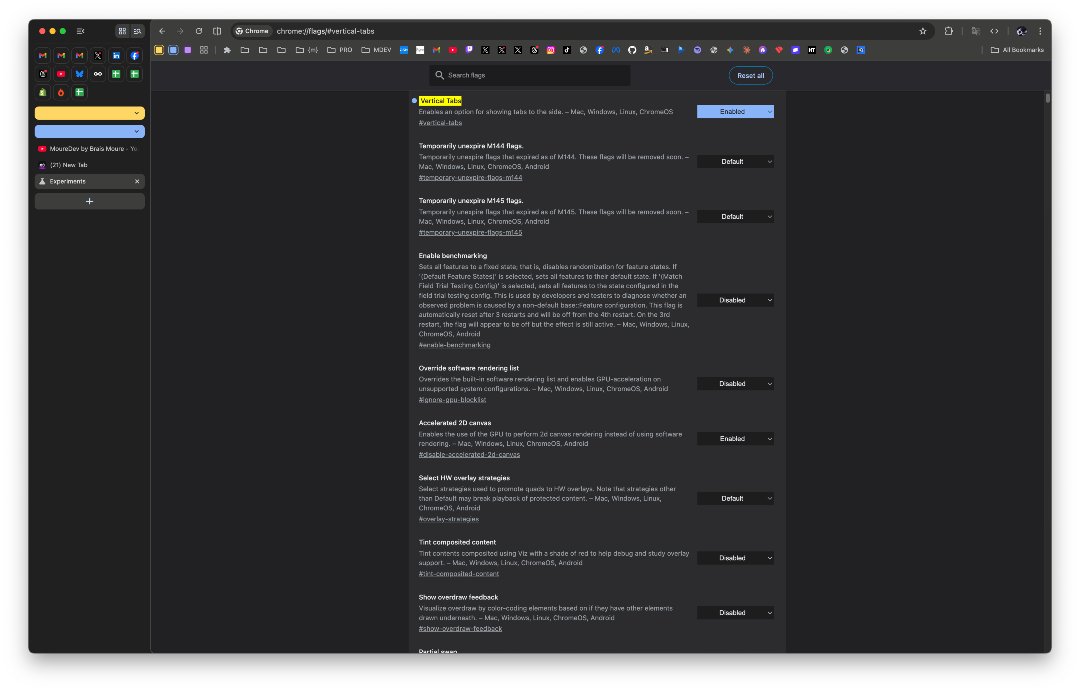Open the pinned YouTube tab in the sidebar
Screen dimensions: 1080x691
pyautogui.click(x=61, y=74)
